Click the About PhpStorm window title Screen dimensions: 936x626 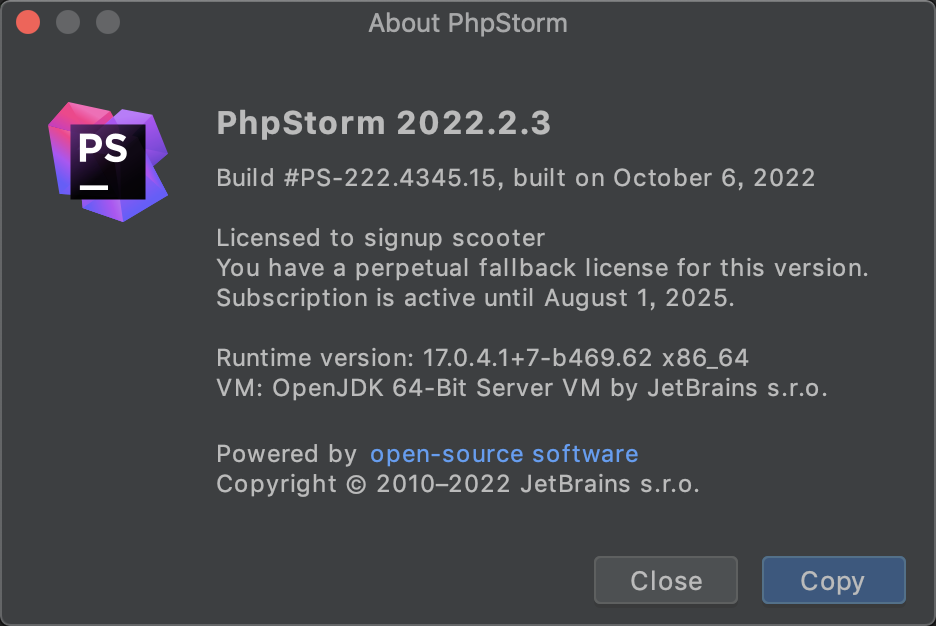click(x=468, y=23)
